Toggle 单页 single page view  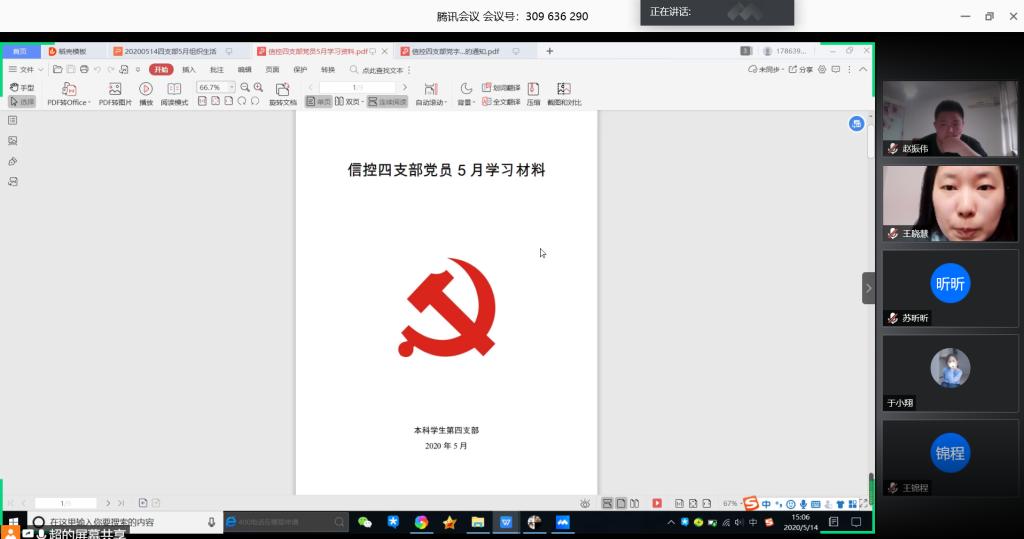pyautogui.click(x=318, y=102)
